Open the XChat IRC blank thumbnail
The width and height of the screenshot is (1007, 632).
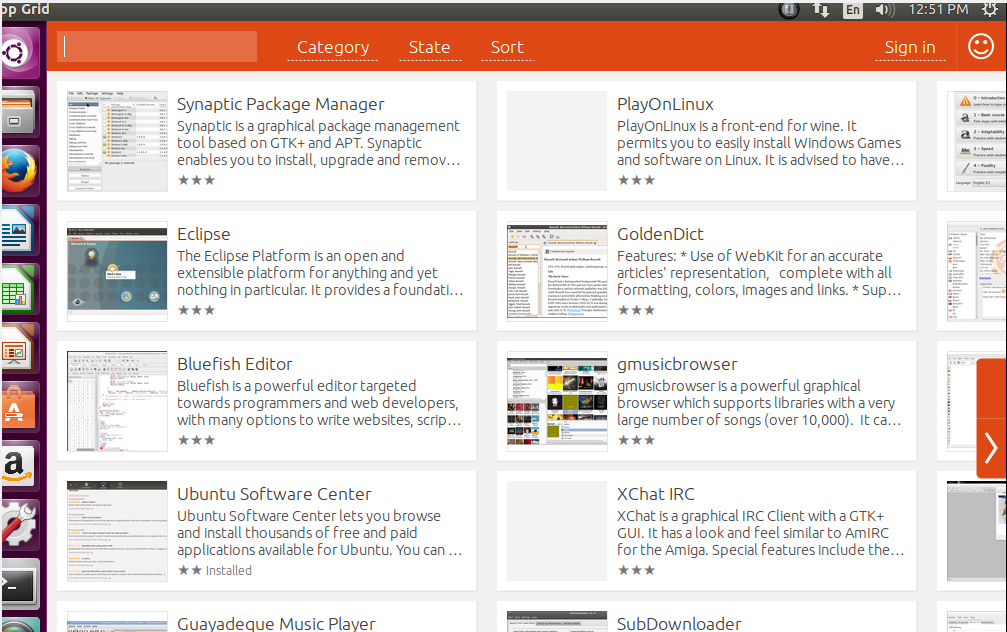coord(557,531)
